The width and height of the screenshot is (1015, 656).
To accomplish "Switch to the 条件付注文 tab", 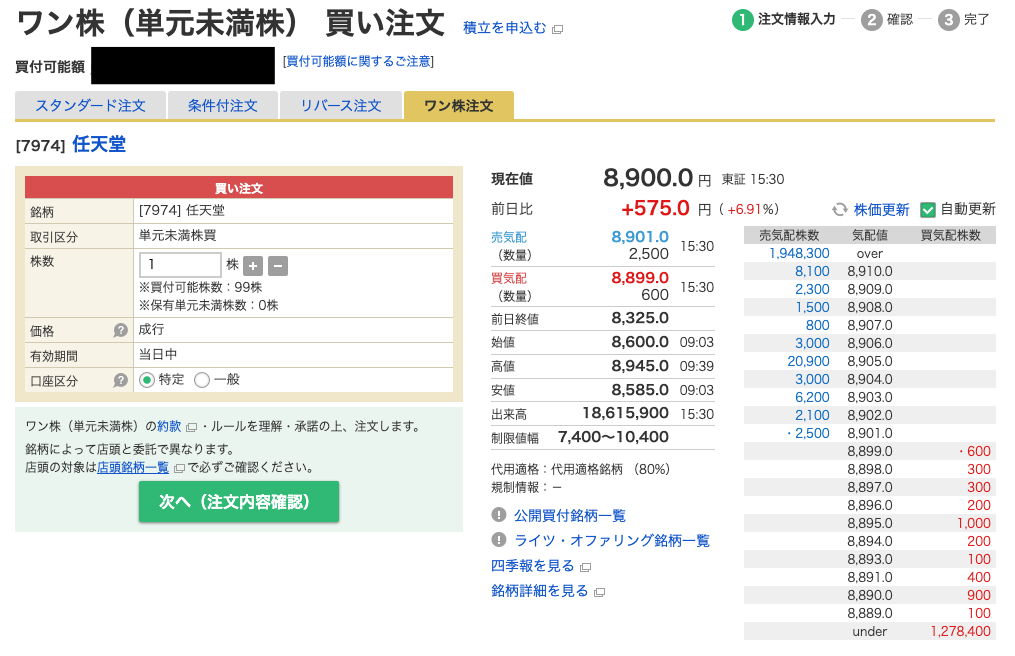I will [x=223, y=106].
